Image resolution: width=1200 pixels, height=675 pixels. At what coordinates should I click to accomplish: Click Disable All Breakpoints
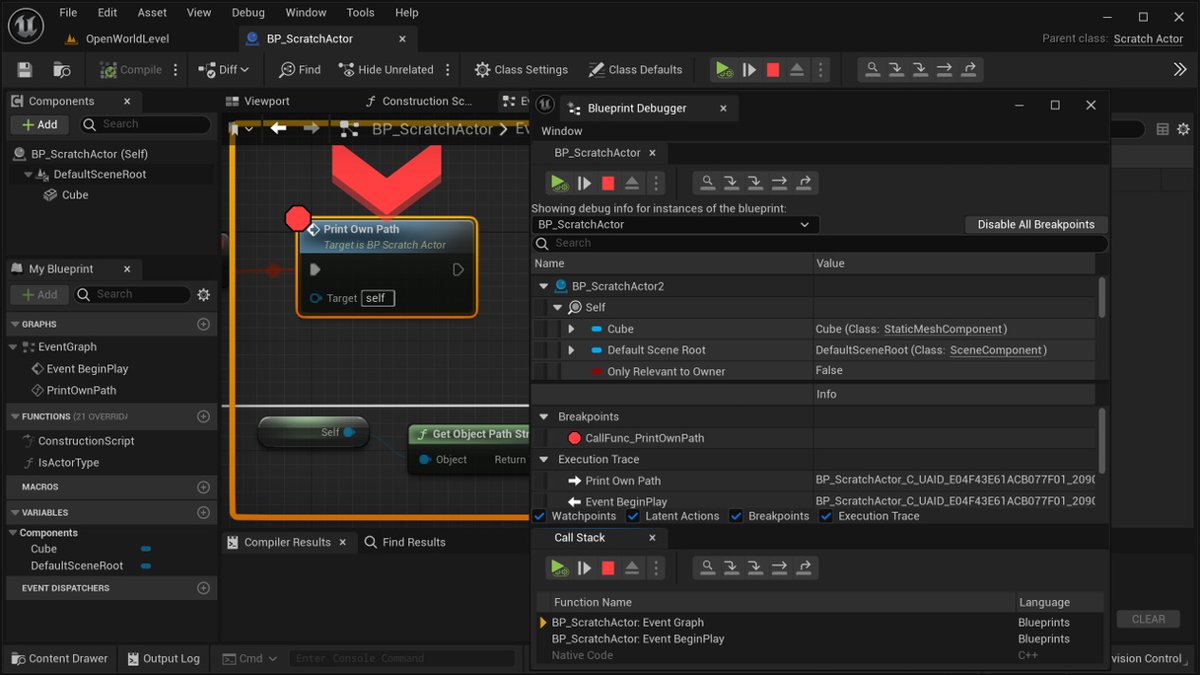1036,225
